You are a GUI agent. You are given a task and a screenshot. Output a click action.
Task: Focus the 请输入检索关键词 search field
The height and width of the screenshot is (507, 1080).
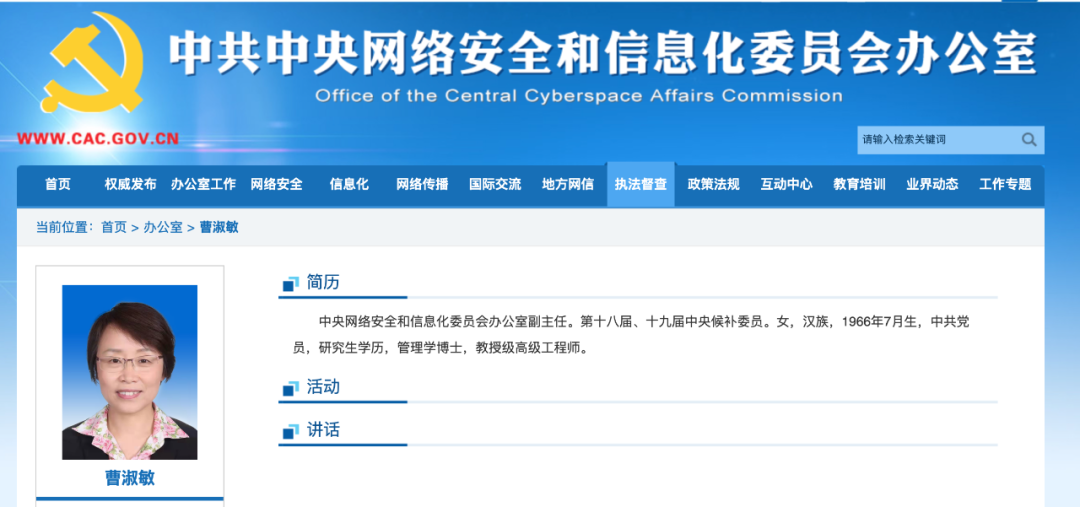(938, 140)
